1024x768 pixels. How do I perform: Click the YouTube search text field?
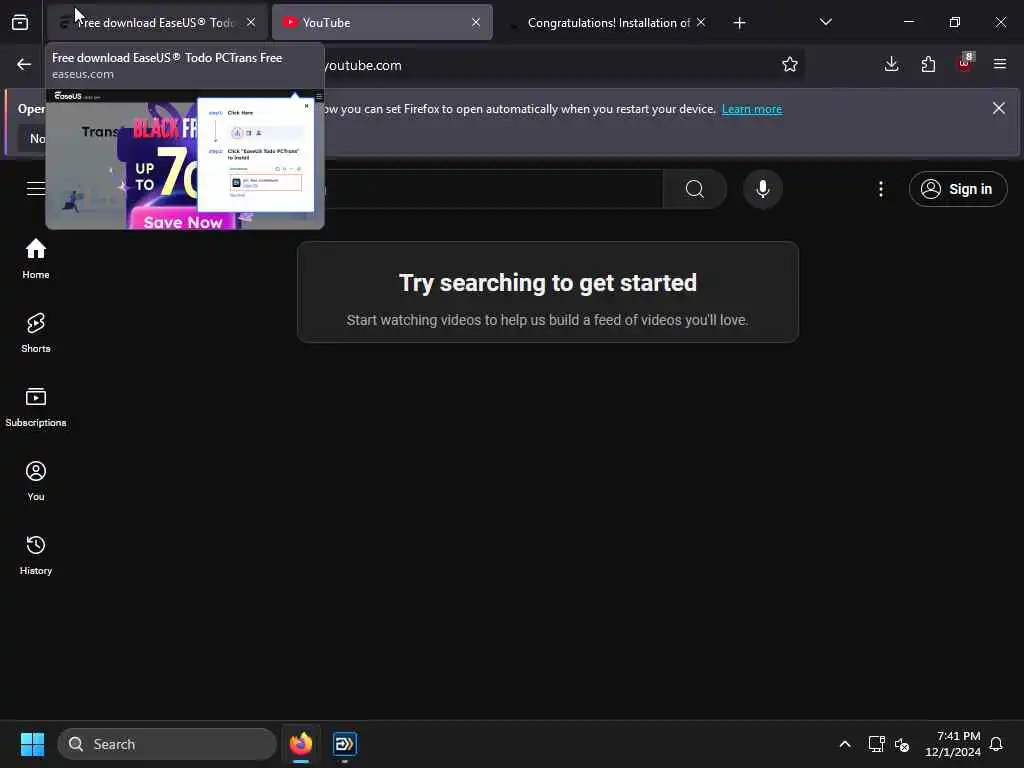coord(494,189)
